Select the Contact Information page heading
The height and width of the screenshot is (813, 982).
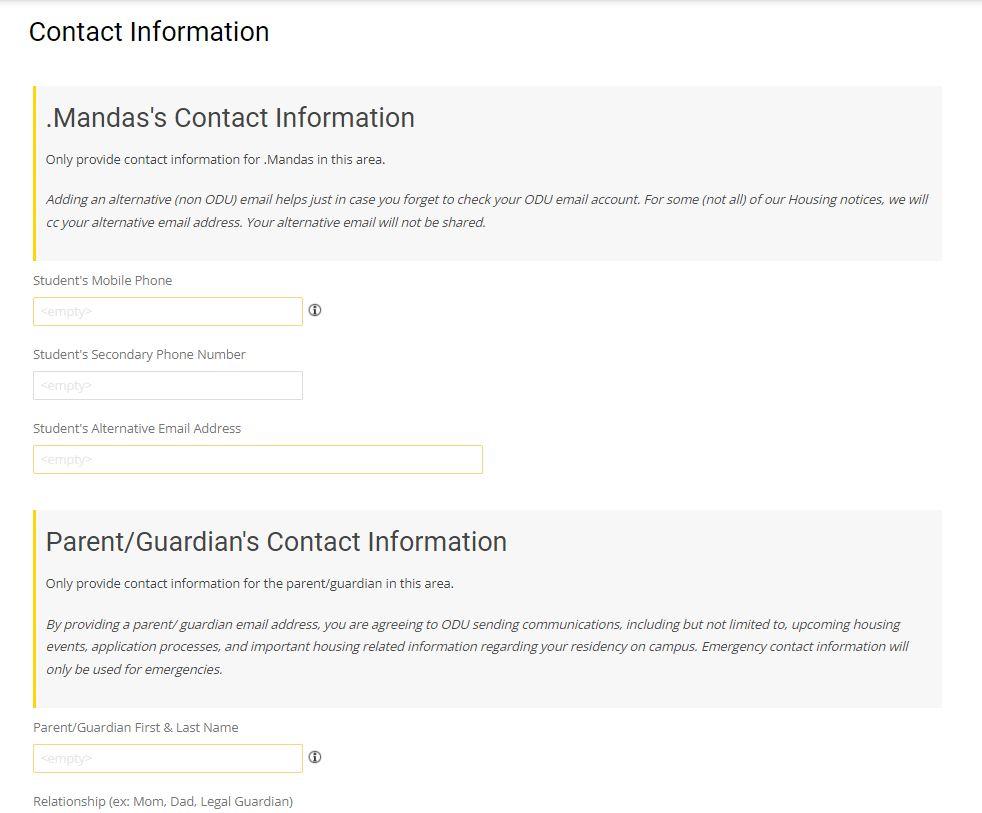pos(150,32)
